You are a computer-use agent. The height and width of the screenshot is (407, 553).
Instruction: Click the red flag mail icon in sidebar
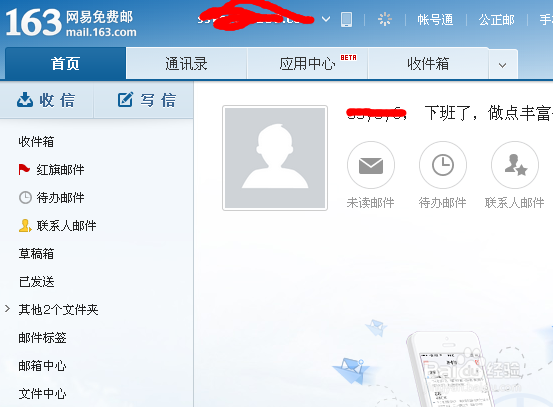24,170
